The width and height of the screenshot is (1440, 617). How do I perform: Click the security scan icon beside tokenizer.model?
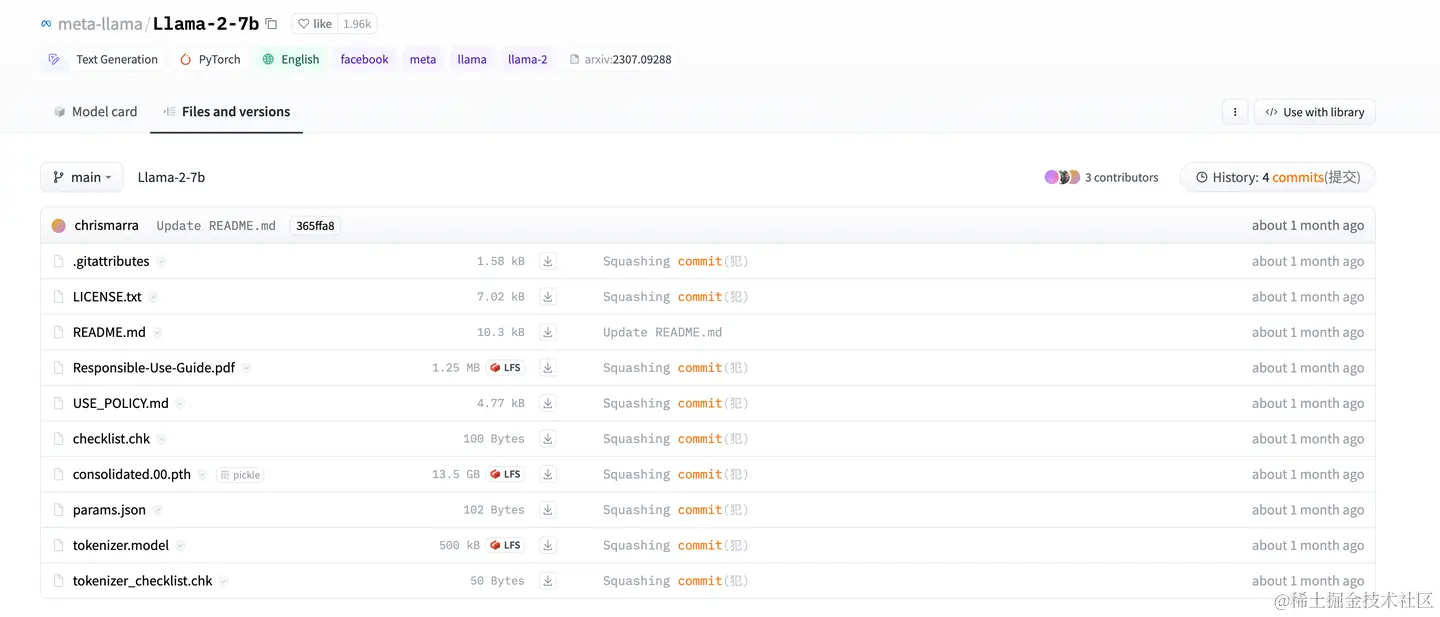(180, 546)
